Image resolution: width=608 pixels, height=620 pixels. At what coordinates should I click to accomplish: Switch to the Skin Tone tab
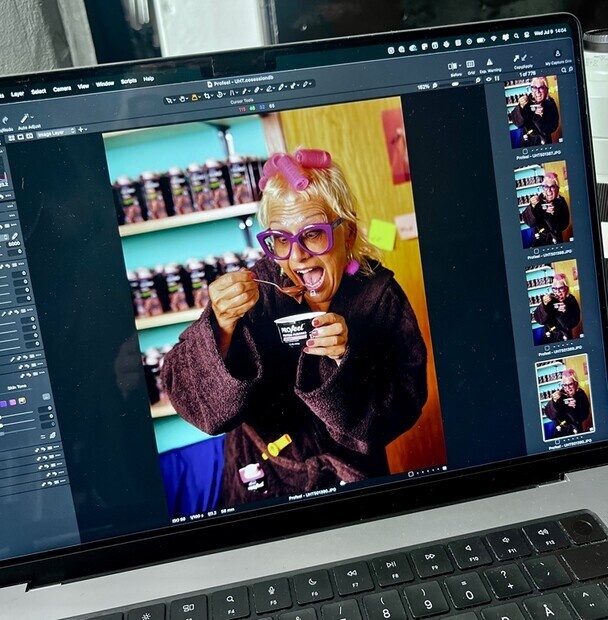(17, 387)
